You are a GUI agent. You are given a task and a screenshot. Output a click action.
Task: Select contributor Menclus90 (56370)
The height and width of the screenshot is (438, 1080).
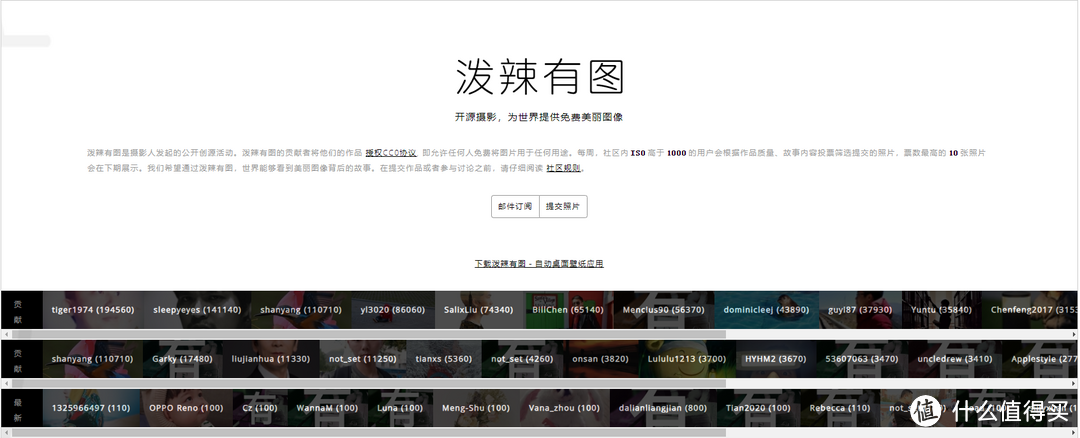coord(663,310)
